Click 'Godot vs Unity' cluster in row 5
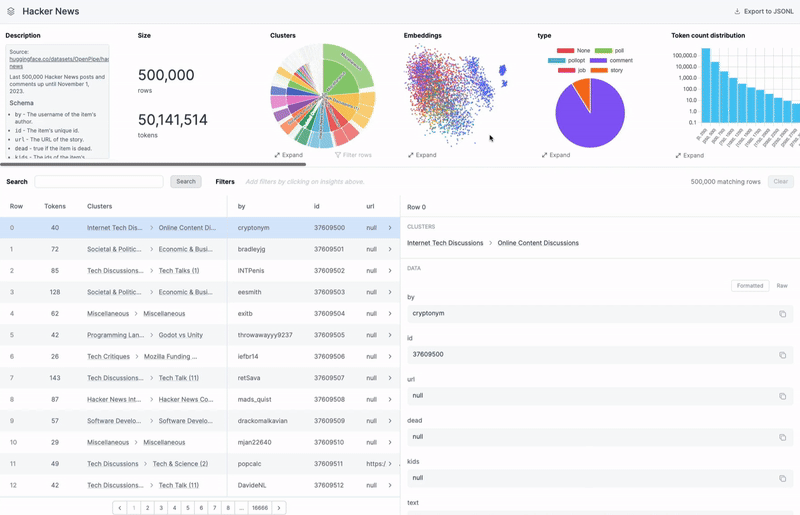Screen dimensions: 800x515 (x=181, y=335)
